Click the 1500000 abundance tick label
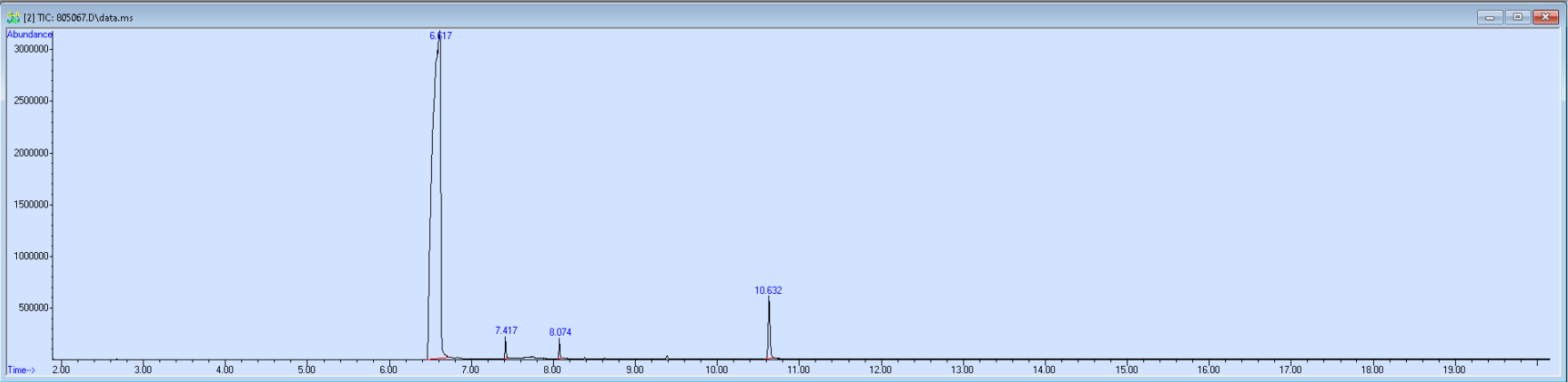The height and width of the screenshot is (382, 1568). (30, 205)
